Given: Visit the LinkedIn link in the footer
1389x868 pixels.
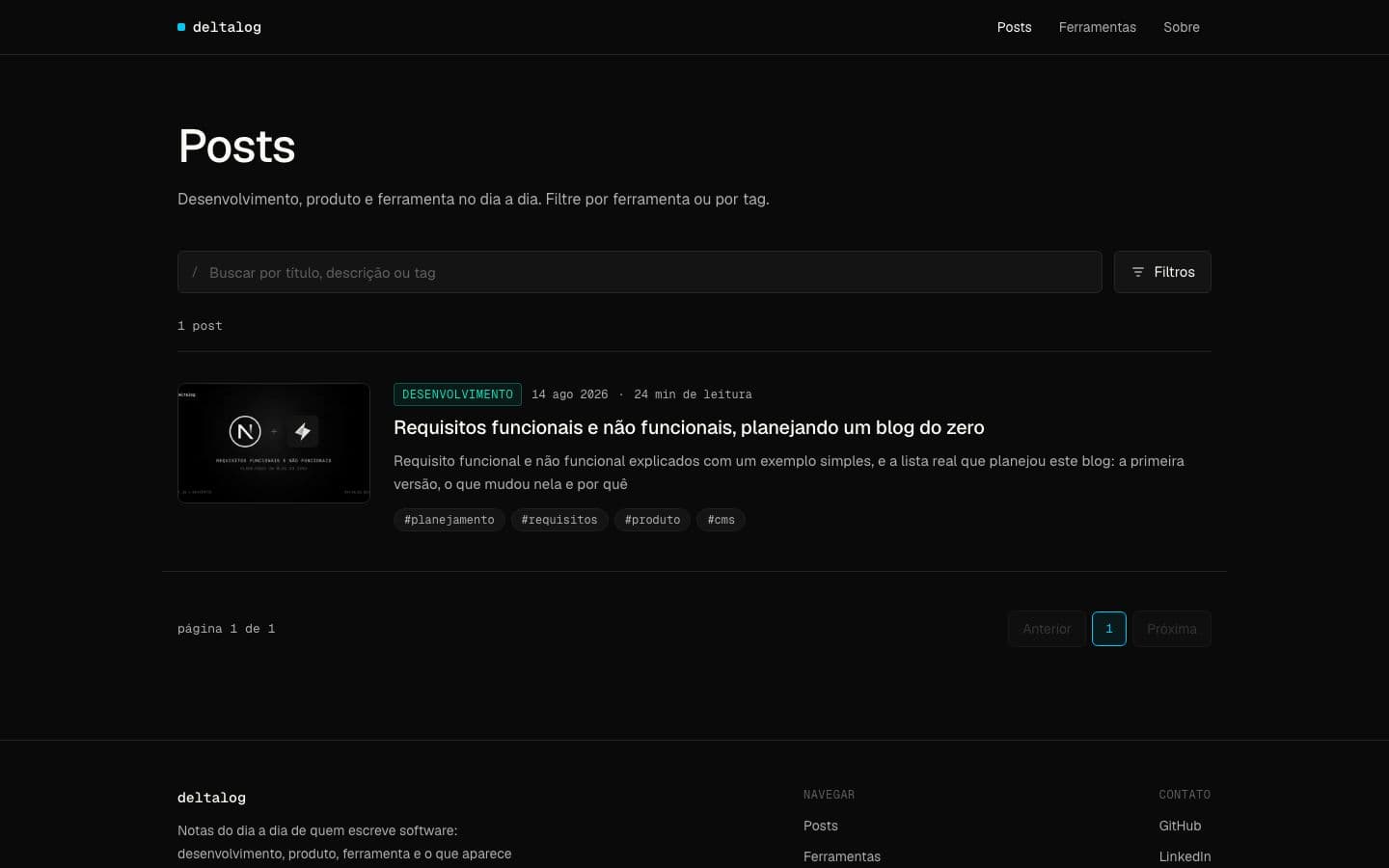Looking at the screenshot, I should (1185, 856).
